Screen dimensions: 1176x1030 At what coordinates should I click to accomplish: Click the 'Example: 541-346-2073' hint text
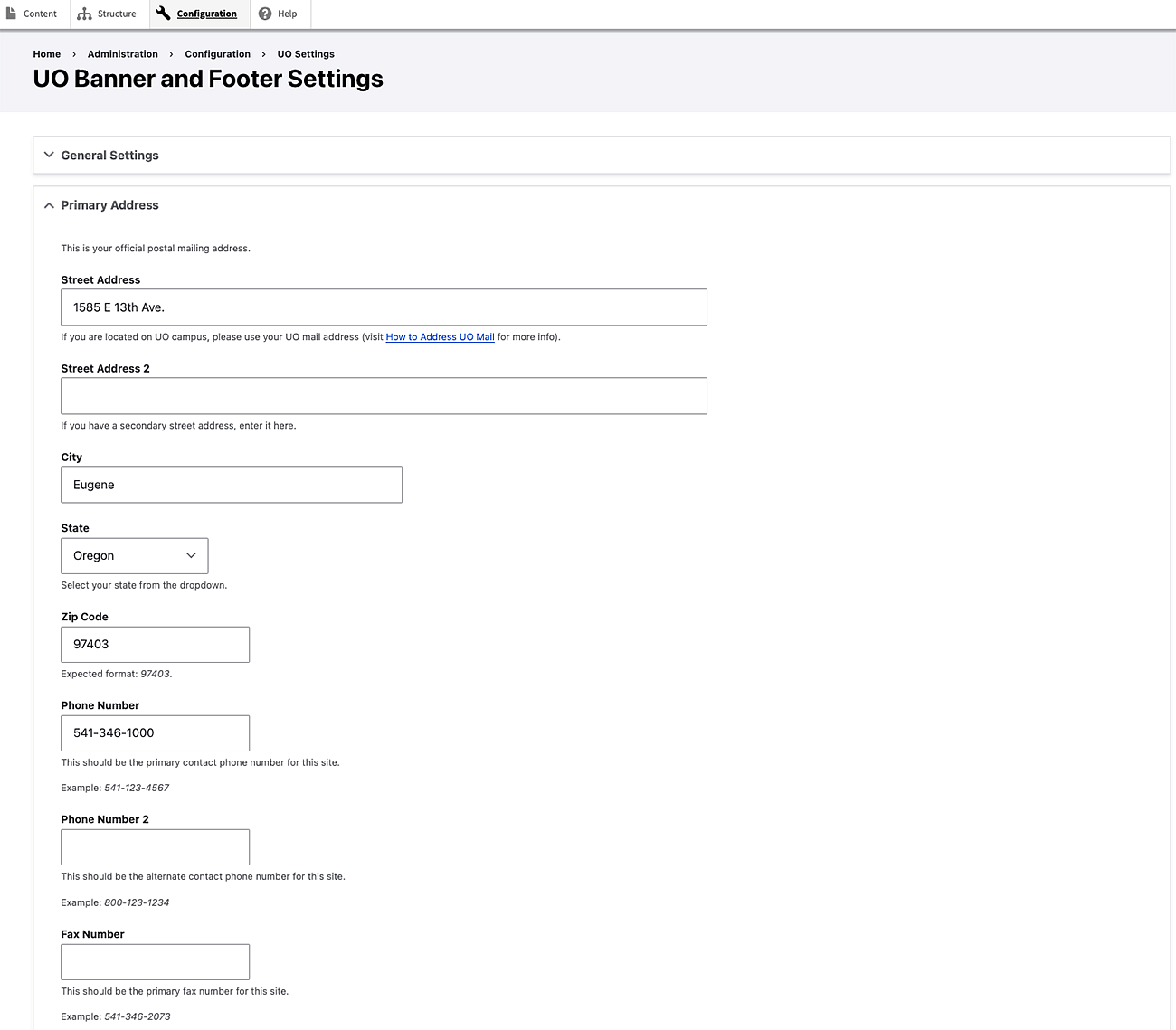tap(116, 1016)
